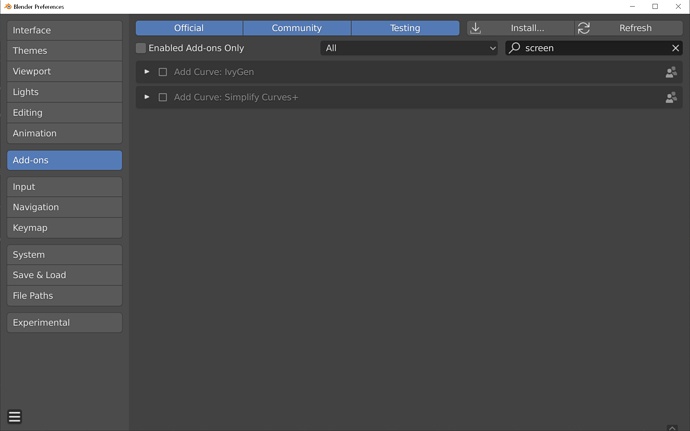This screenshot has width=690, height=431.
Task: Clear the add-on search text with the X
Action: click(675, 48)
